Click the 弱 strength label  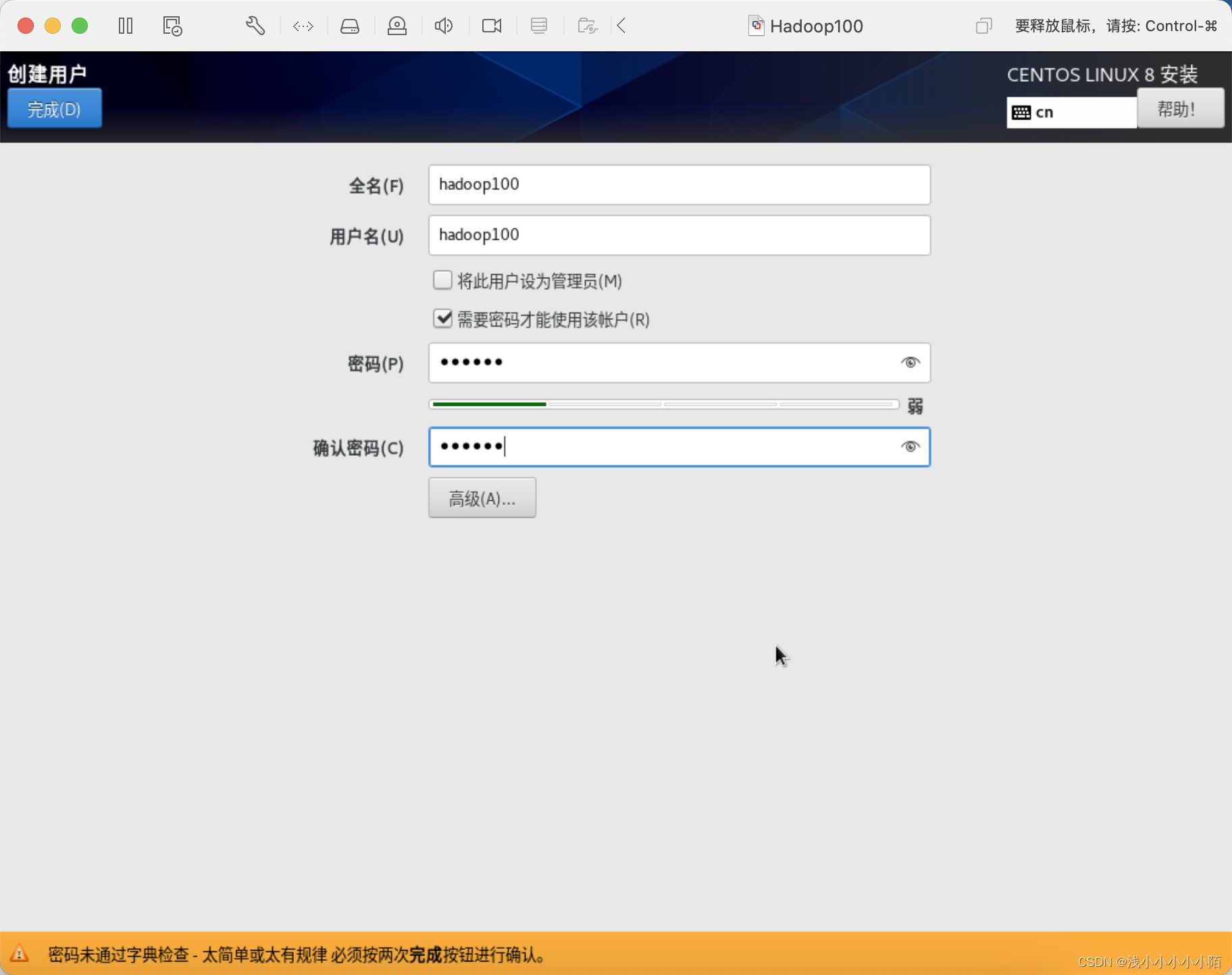tap(915, 406)
